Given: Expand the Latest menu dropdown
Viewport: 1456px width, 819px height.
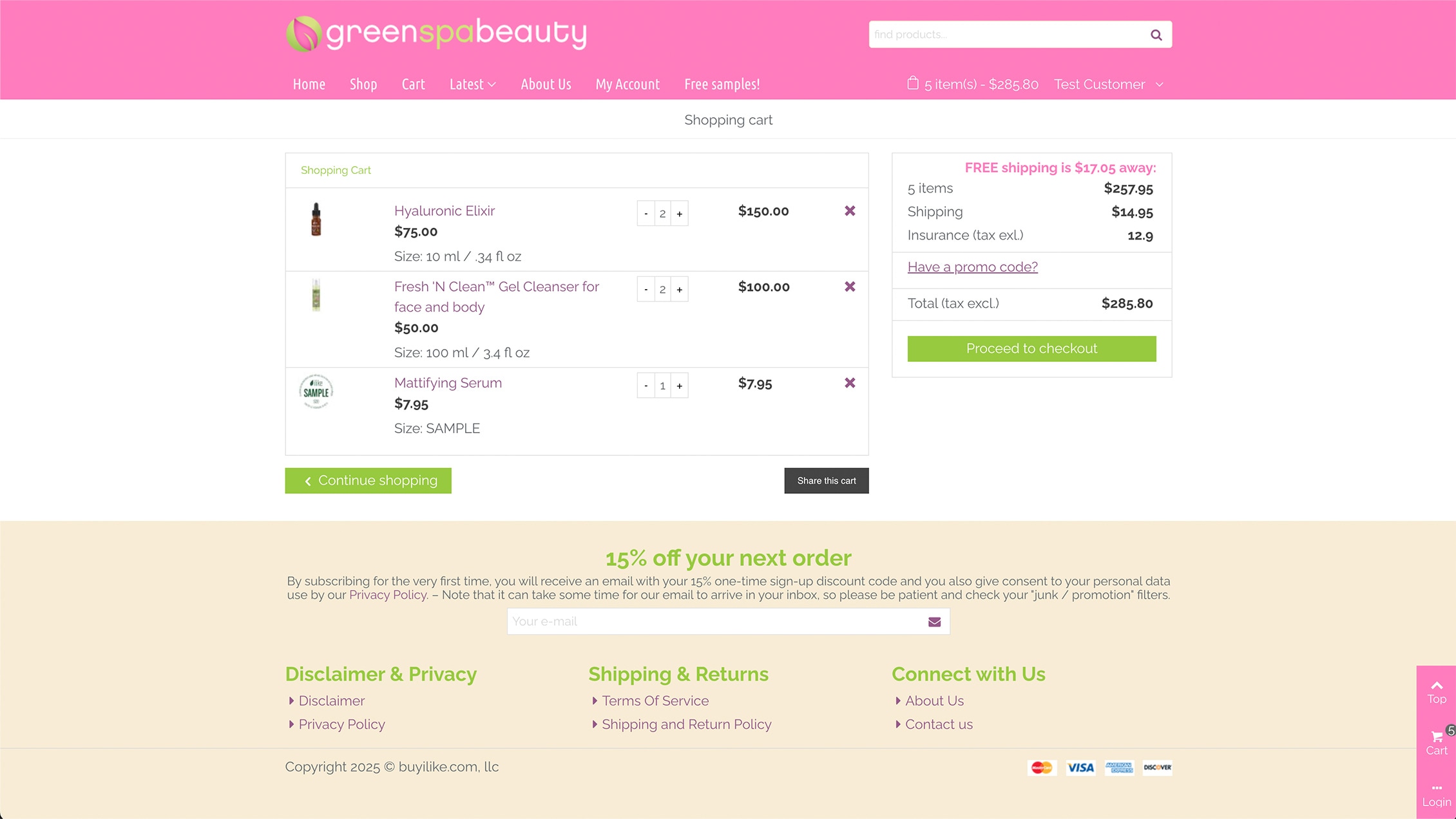Looking at the screenshot, I should click(472, 84).
